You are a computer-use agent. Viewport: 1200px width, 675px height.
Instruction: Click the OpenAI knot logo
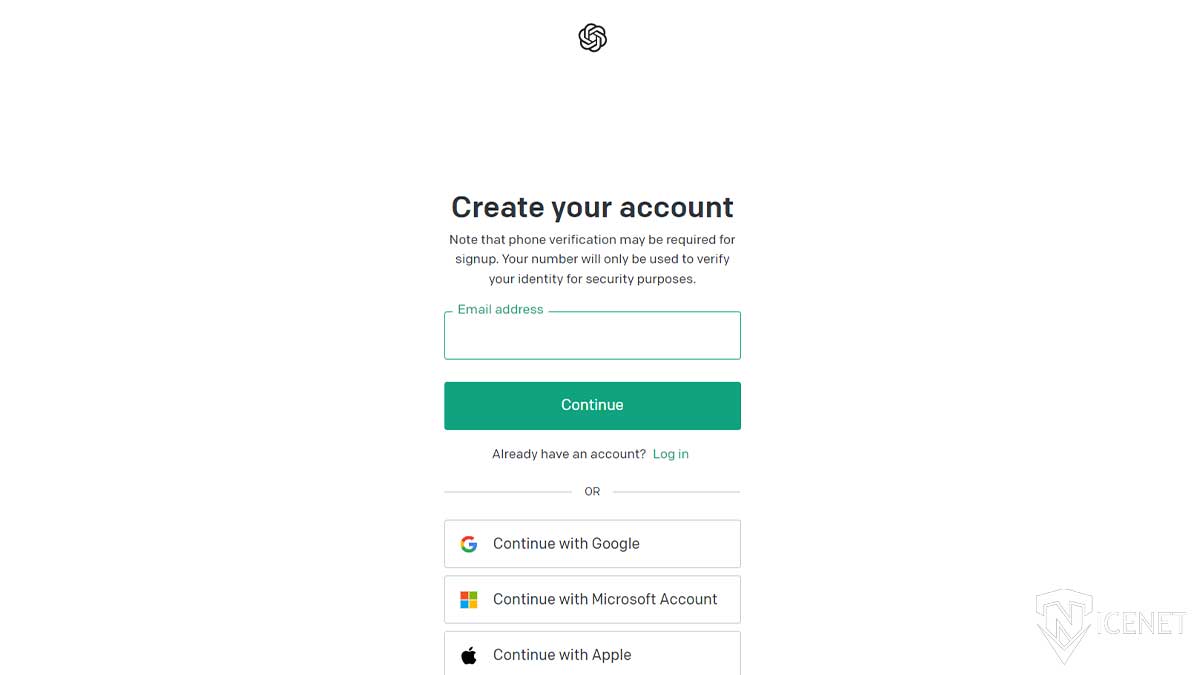pos(592,38)
